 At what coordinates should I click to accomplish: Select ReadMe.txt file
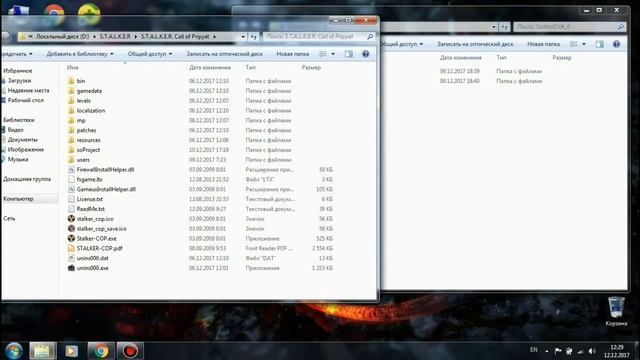click(90, 209)
